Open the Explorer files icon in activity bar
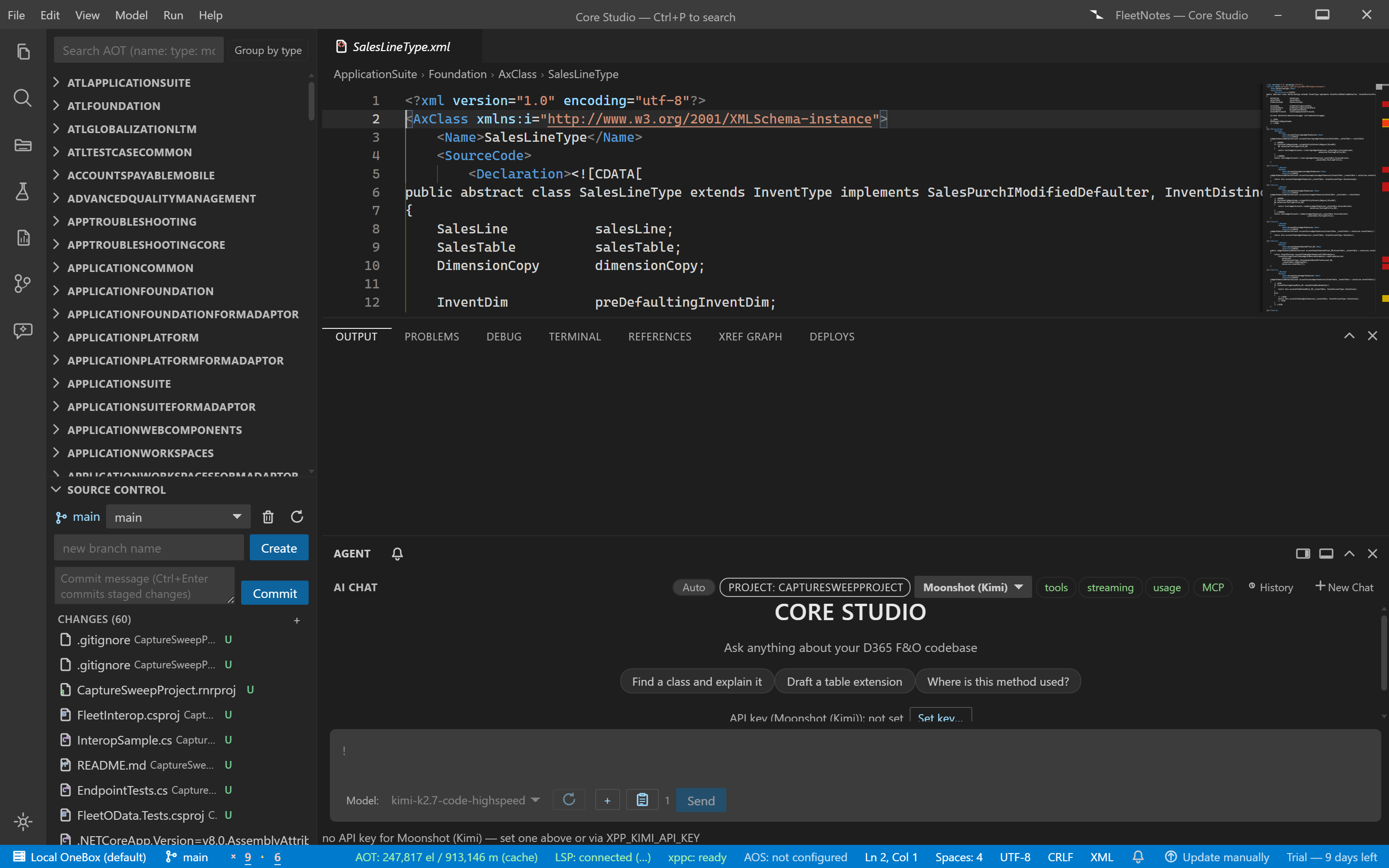This screenshot has width=1389, height=868. tap(23, 52)
